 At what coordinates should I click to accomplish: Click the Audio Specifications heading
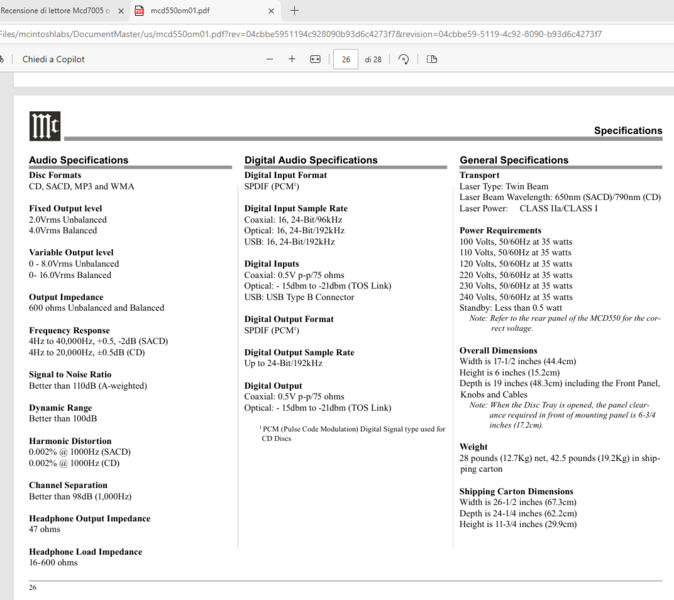78,160
